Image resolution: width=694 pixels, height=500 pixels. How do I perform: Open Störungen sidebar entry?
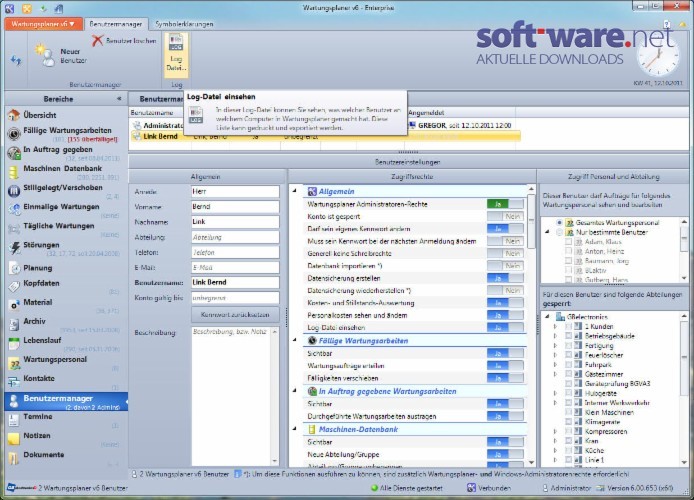(x=66, y=248)
